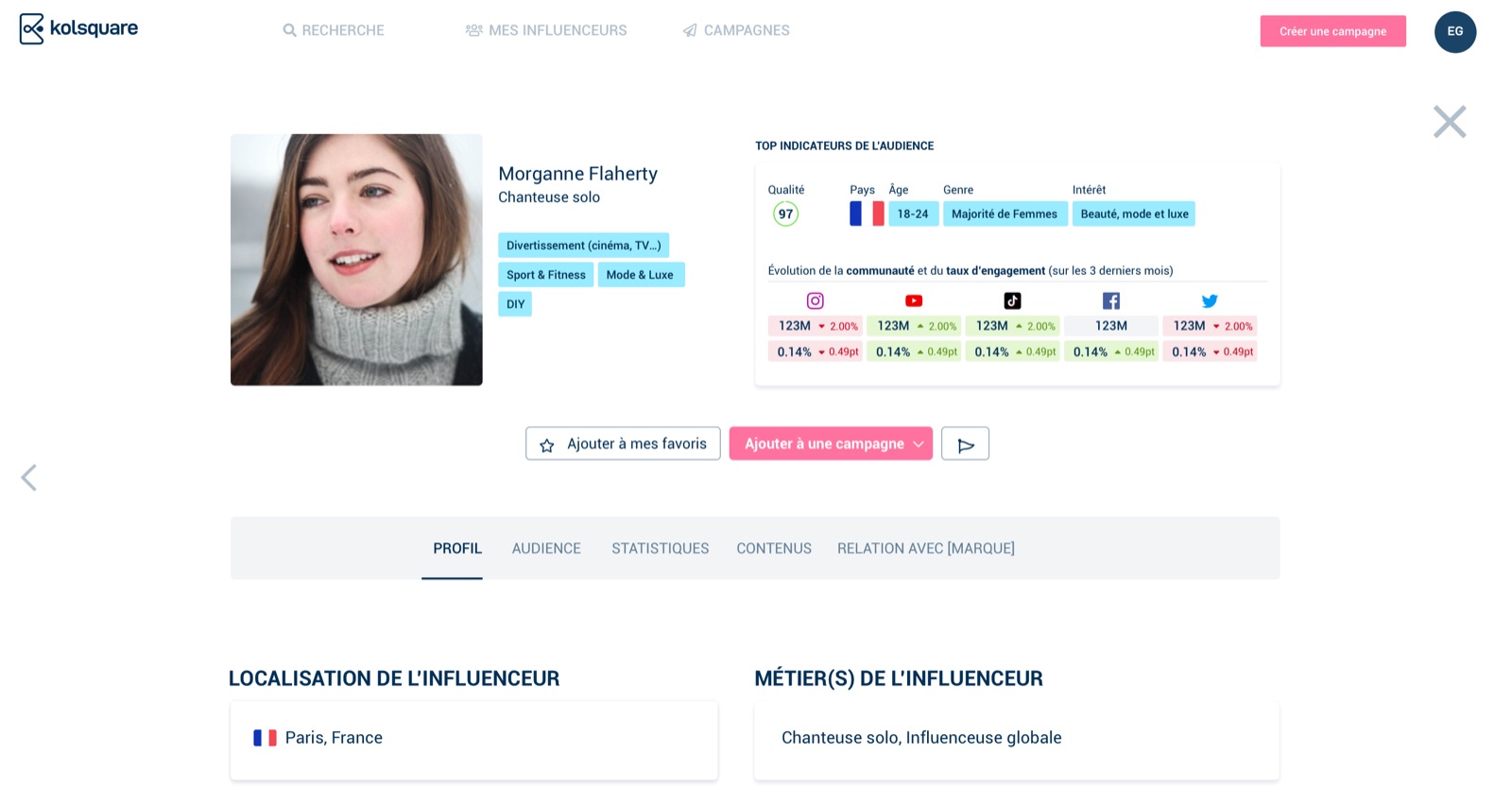Select the Facebook icon
The height and width of the screenshot is (787, 1512).
(1111, 300)
